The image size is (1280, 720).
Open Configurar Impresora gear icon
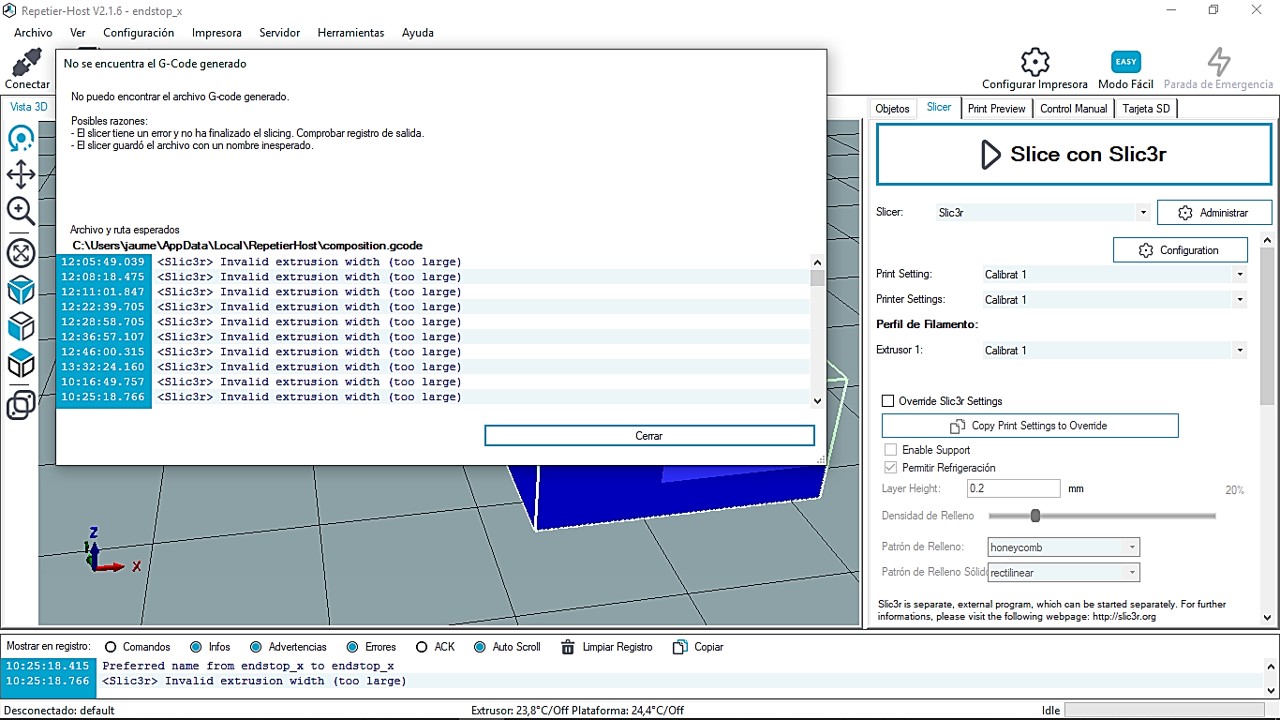[1035, 62]
